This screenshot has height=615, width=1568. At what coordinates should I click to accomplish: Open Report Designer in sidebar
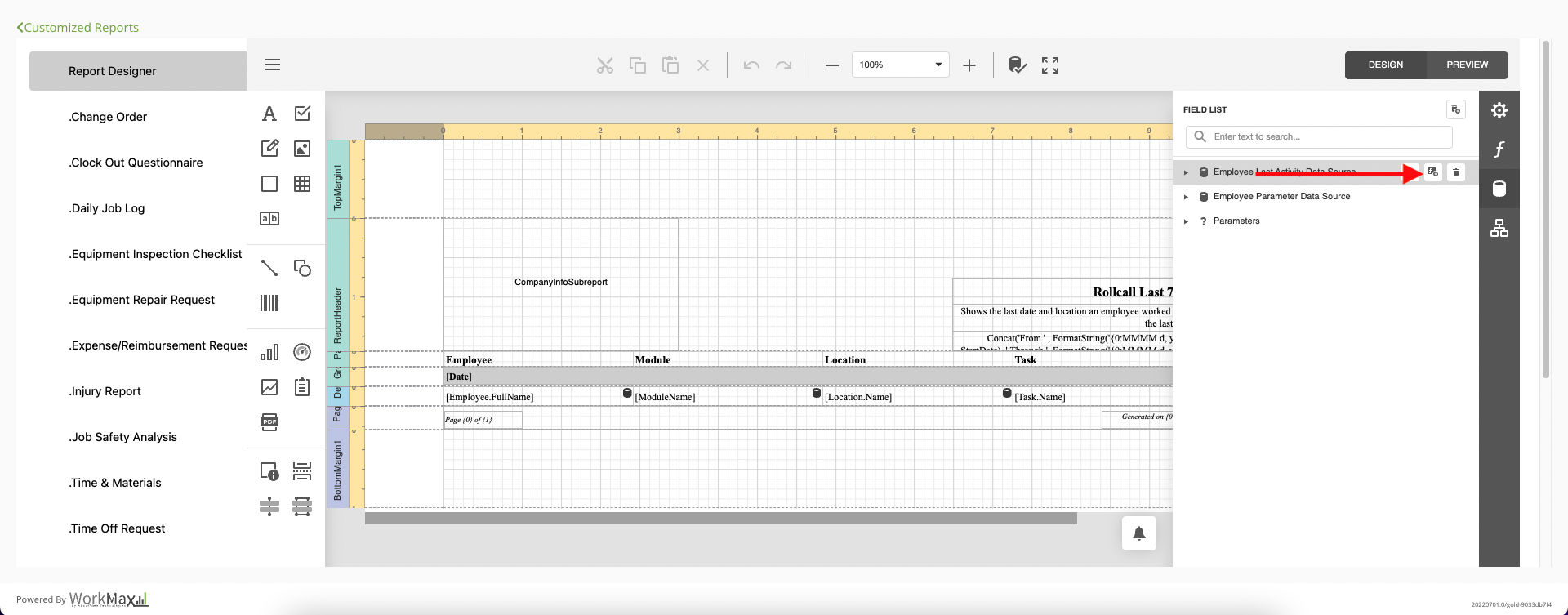click(138, 71)
